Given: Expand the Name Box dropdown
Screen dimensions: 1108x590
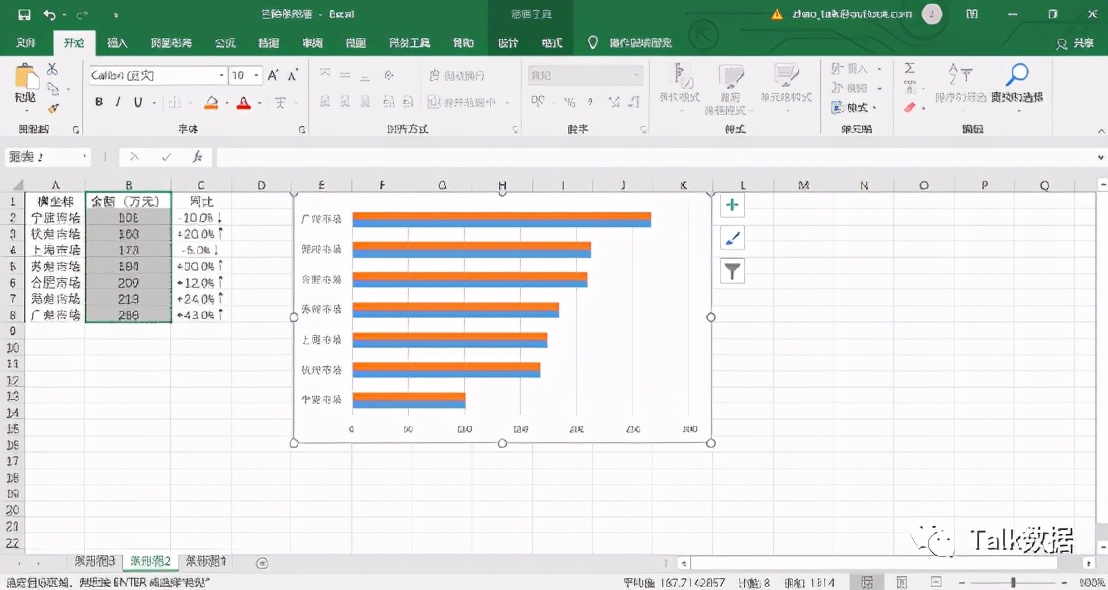Looking at the screenshot, I should [86, 157].
